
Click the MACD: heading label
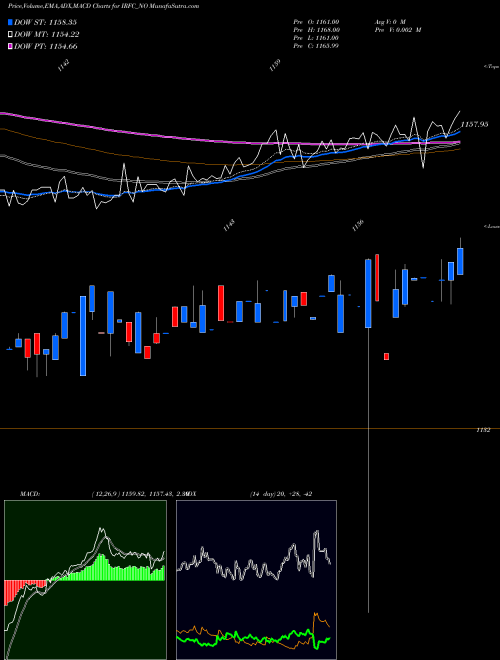click(30, 494)
